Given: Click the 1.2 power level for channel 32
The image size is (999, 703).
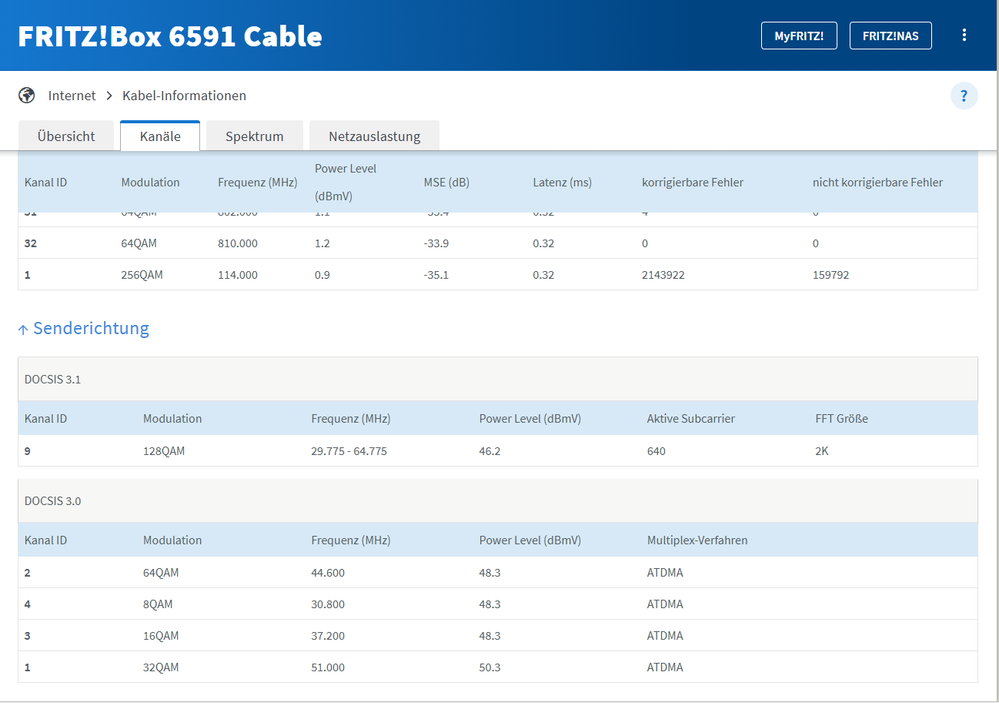Looking at the screenshot, I should click(322, 243).
